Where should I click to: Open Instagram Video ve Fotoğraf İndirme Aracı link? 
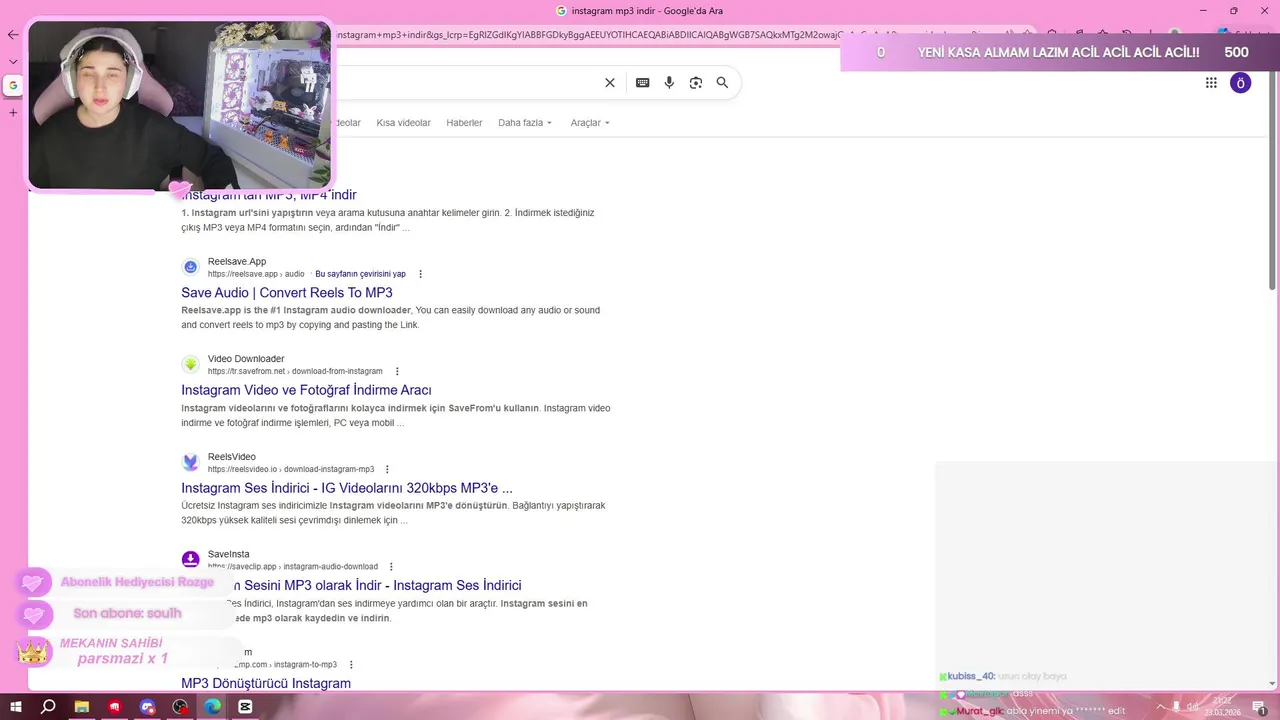[306, 390]
